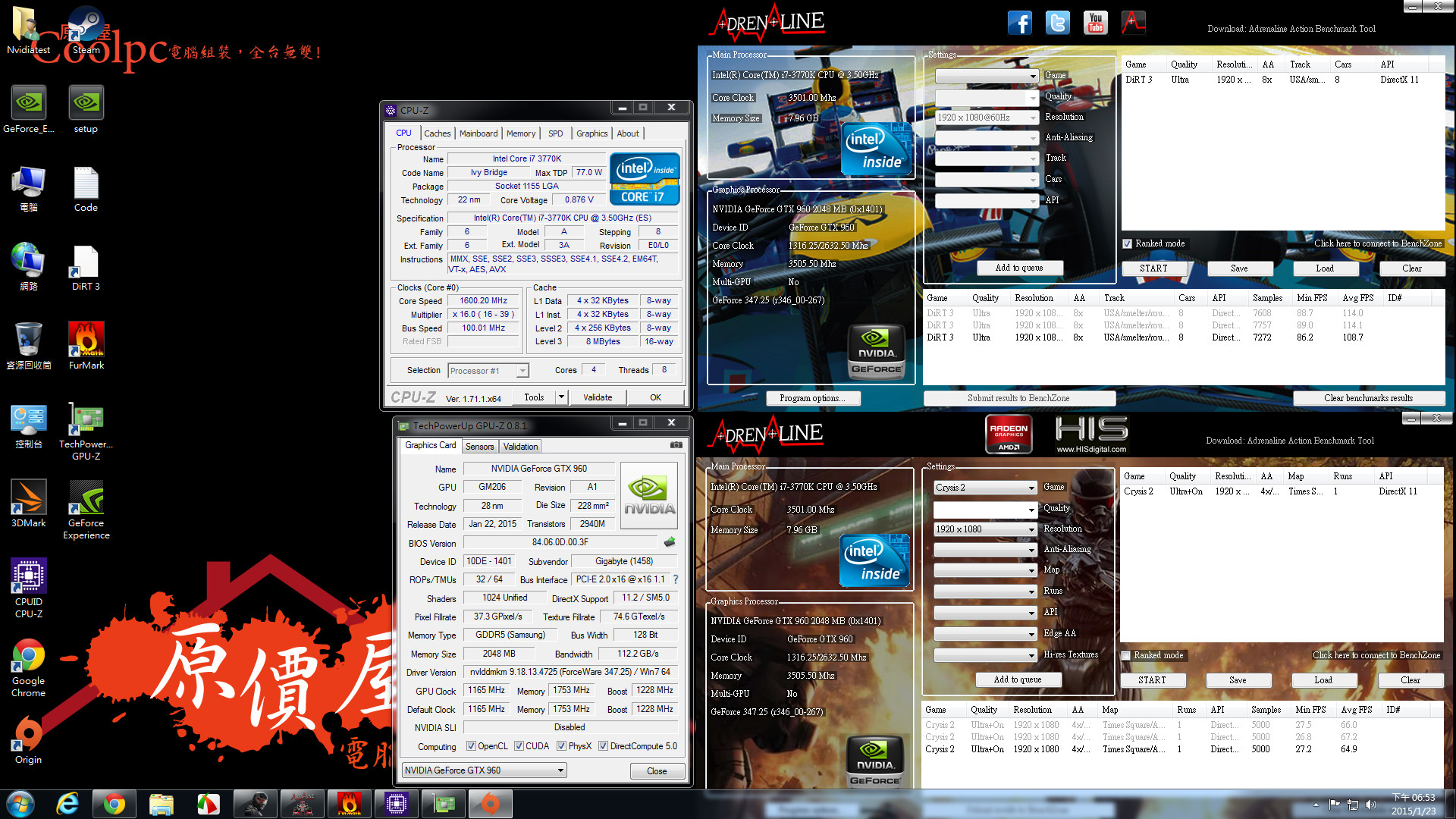Click the YouTube icon in Adrenaline header
Screen dimensions: 1456x819
(x=1096, y=23)
